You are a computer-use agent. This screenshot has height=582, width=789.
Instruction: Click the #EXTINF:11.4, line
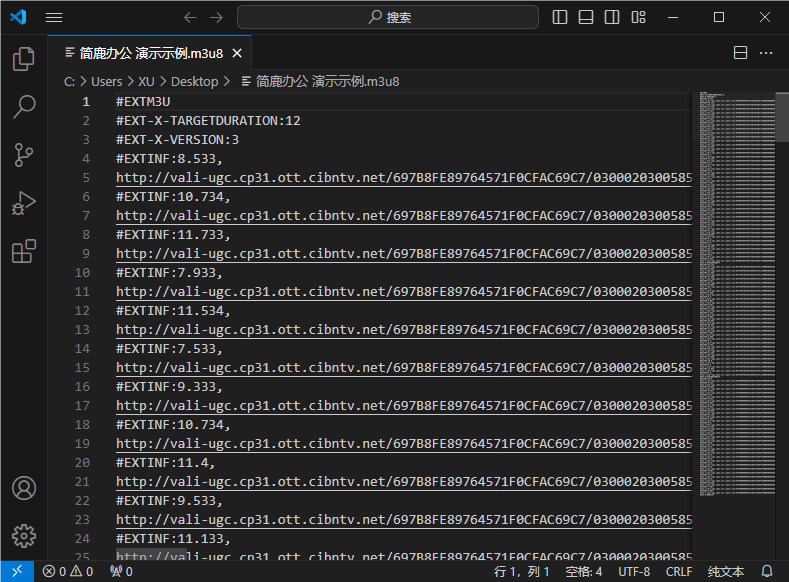tap(166, 462)
